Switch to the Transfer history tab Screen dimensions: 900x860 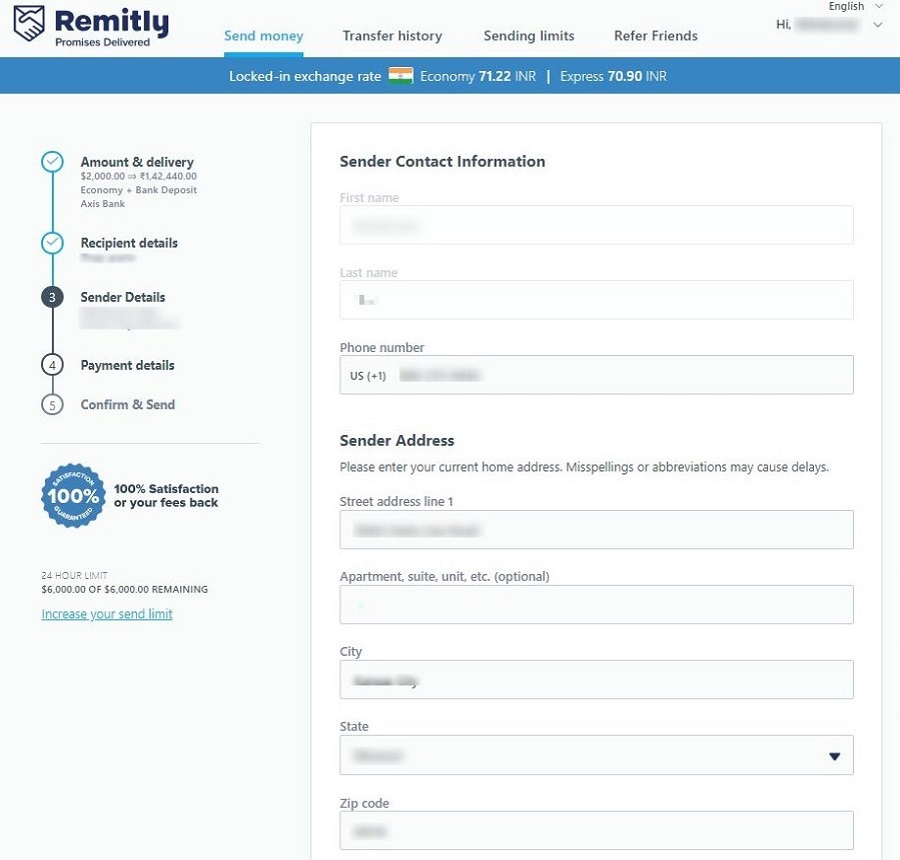pos(392,36)
